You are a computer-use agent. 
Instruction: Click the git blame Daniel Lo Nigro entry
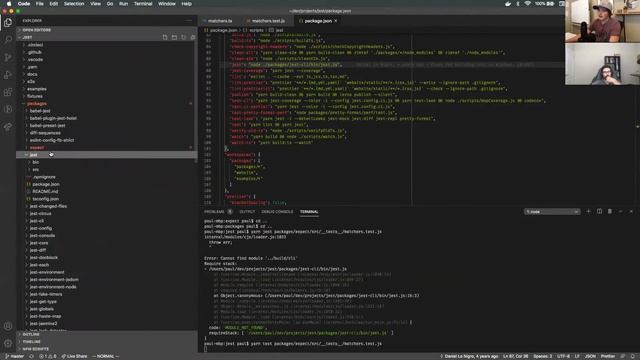point(469,356)
